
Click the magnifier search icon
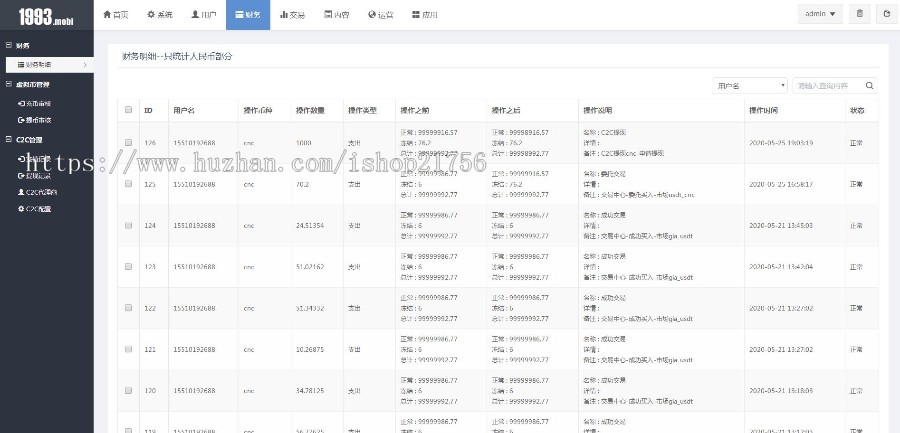point(870,86)
